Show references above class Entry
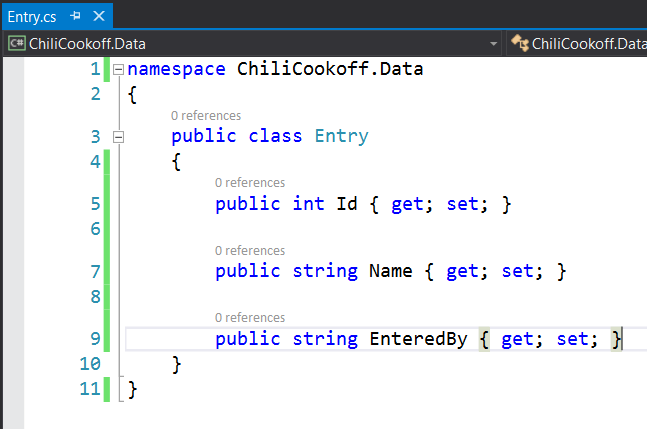This screenshot has width=647, height=429. pos(206,116)
